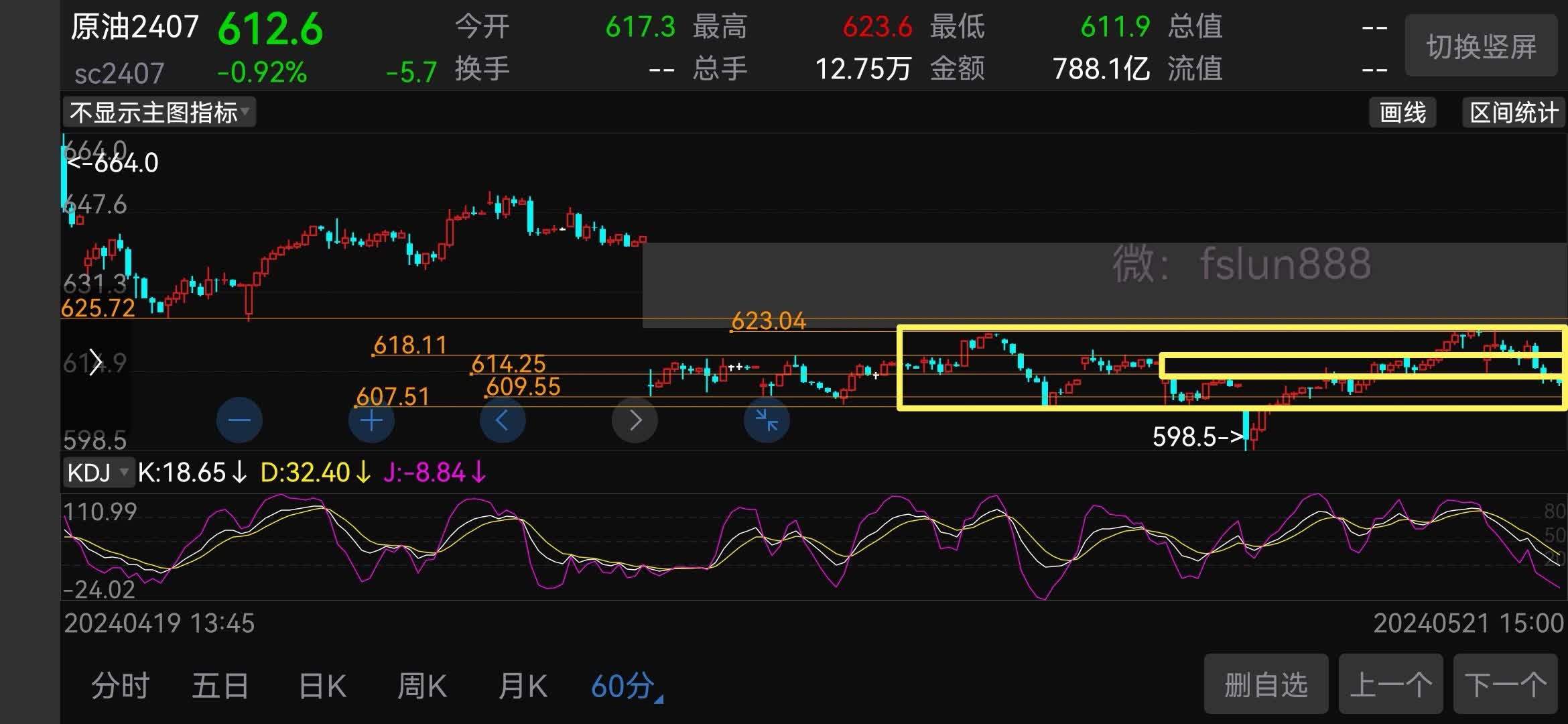Open 区间统计 range statistics
This screenshot has height=724, width=1568.
tap(1514, 112)
